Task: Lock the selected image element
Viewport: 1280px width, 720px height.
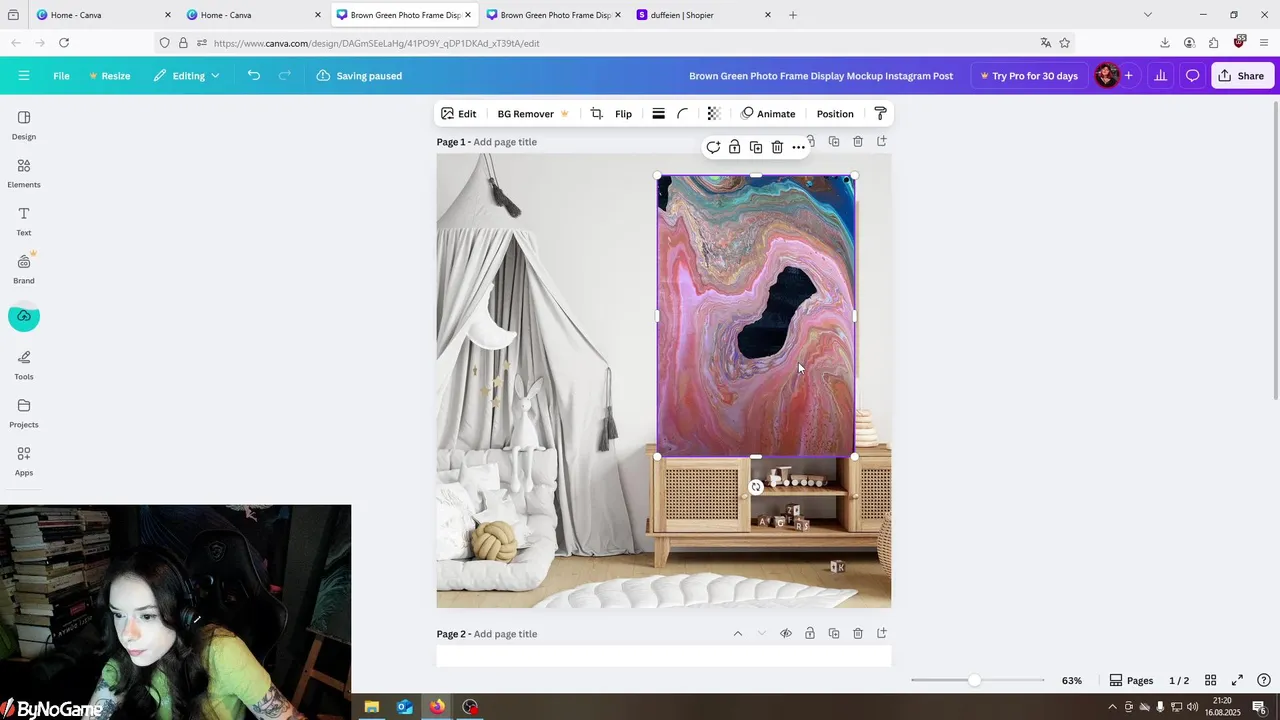Action: click(x=734, y=147)
